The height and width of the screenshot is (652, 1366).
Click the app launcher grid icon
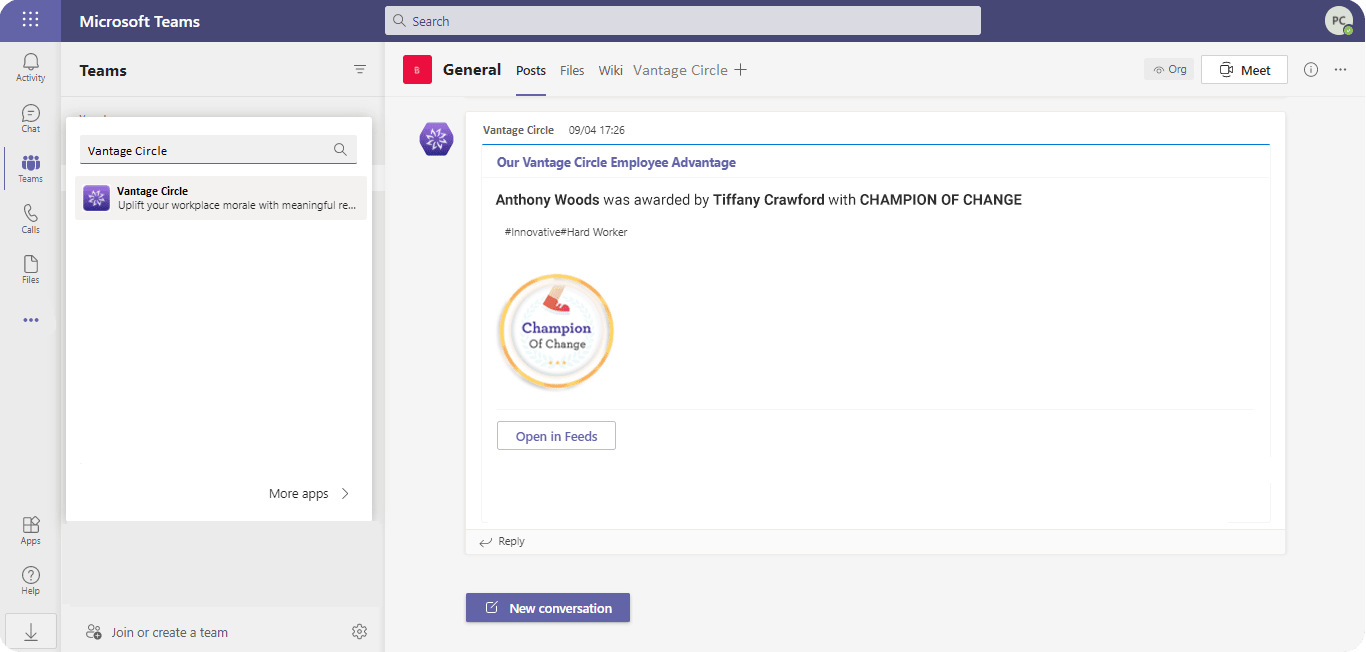[x=30, y=20]
